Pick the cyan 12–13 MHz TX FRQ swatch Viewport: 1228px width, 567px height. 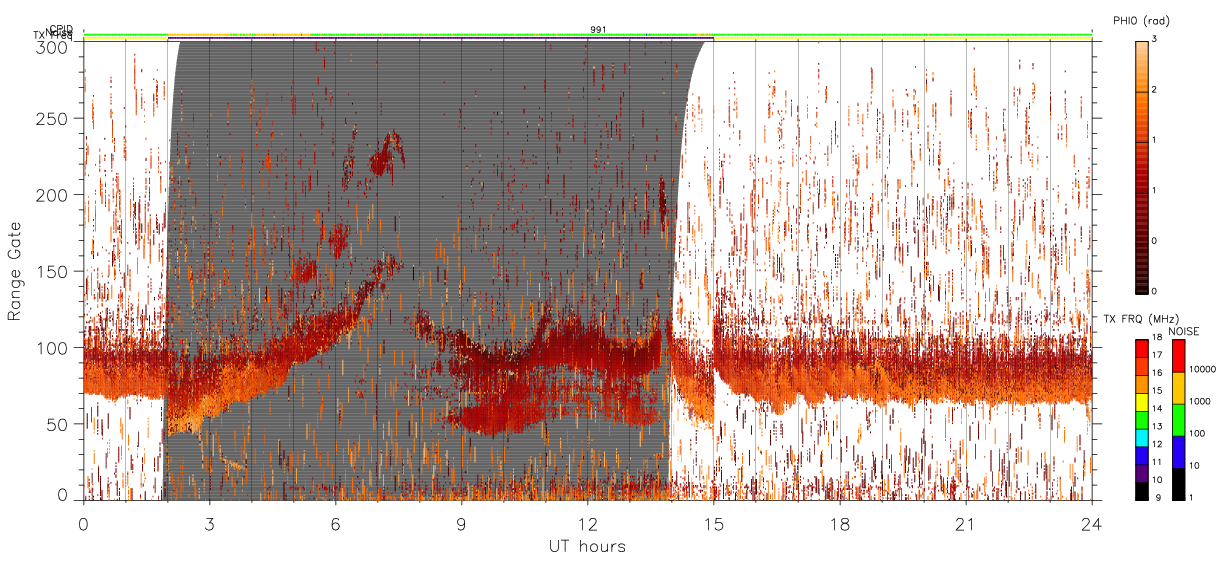(x=1141, y=438)
